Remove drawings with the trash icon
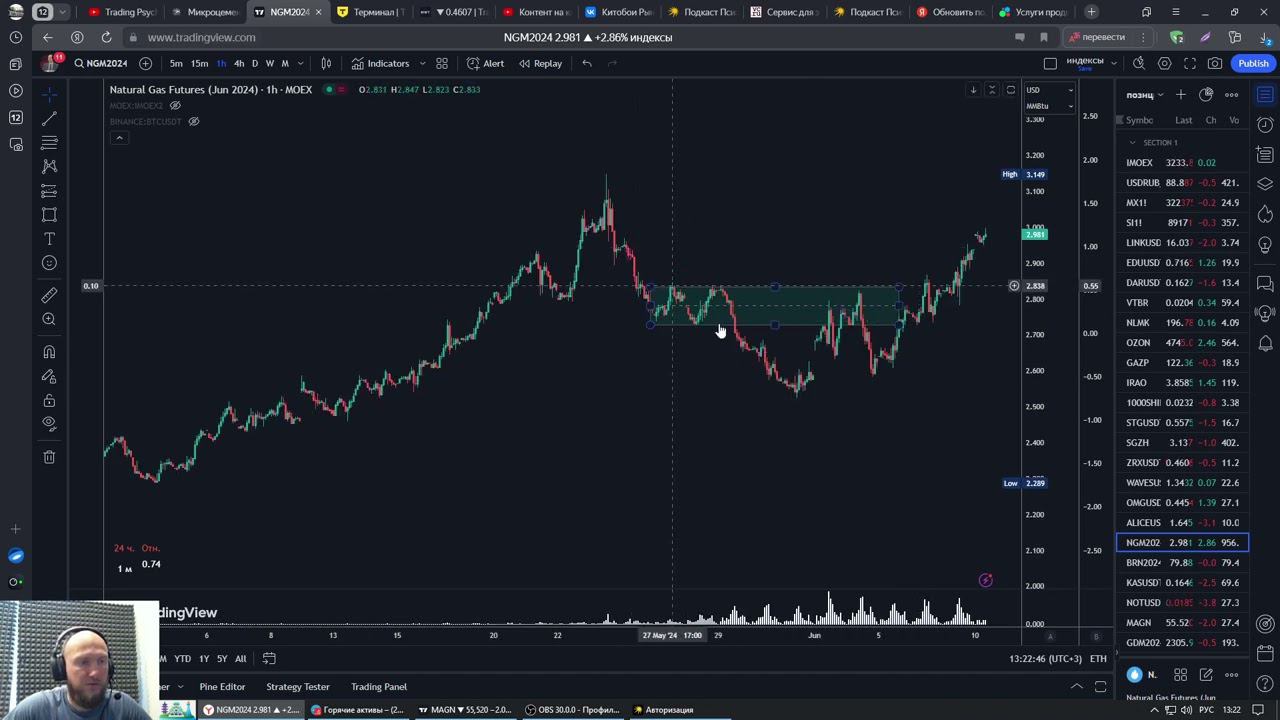Screen dimensions: 1280x720 [x=49, y=457]
